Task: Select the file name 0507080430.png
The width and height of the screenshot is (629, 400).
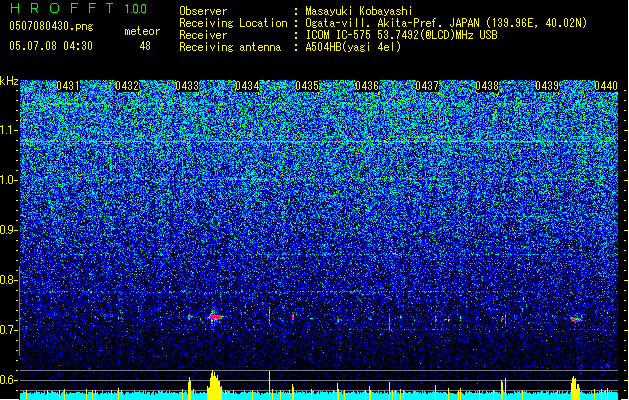Action: click(51, 27)
